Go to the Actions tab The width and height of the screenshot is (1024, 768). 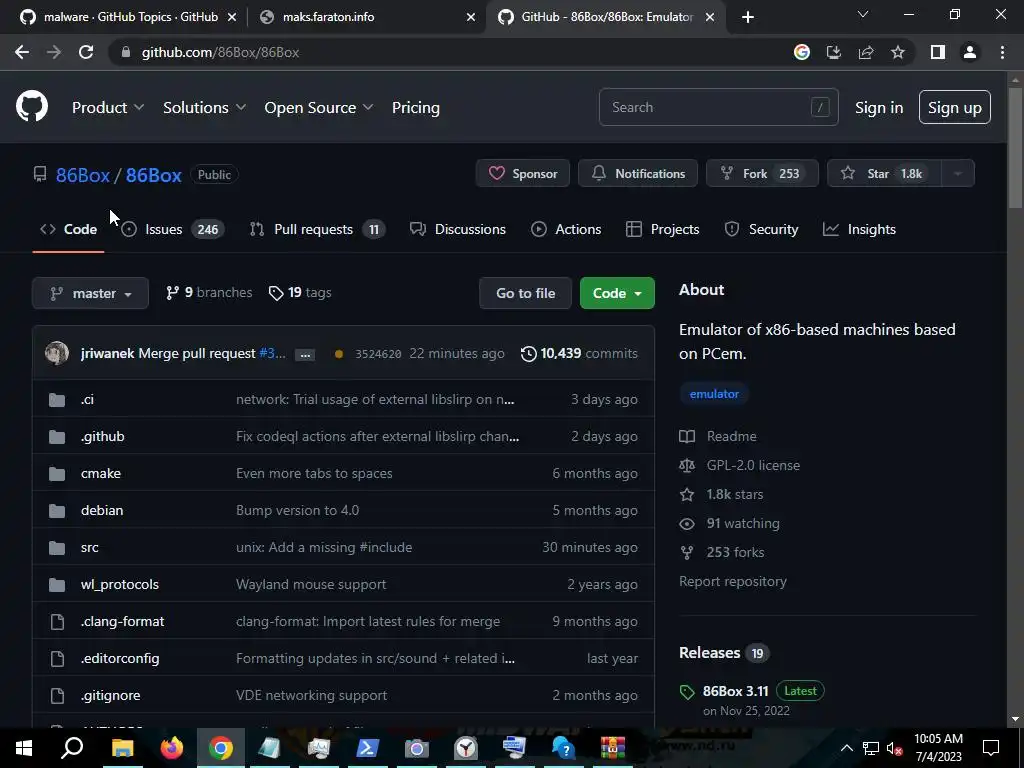click(x=566, y=229)
